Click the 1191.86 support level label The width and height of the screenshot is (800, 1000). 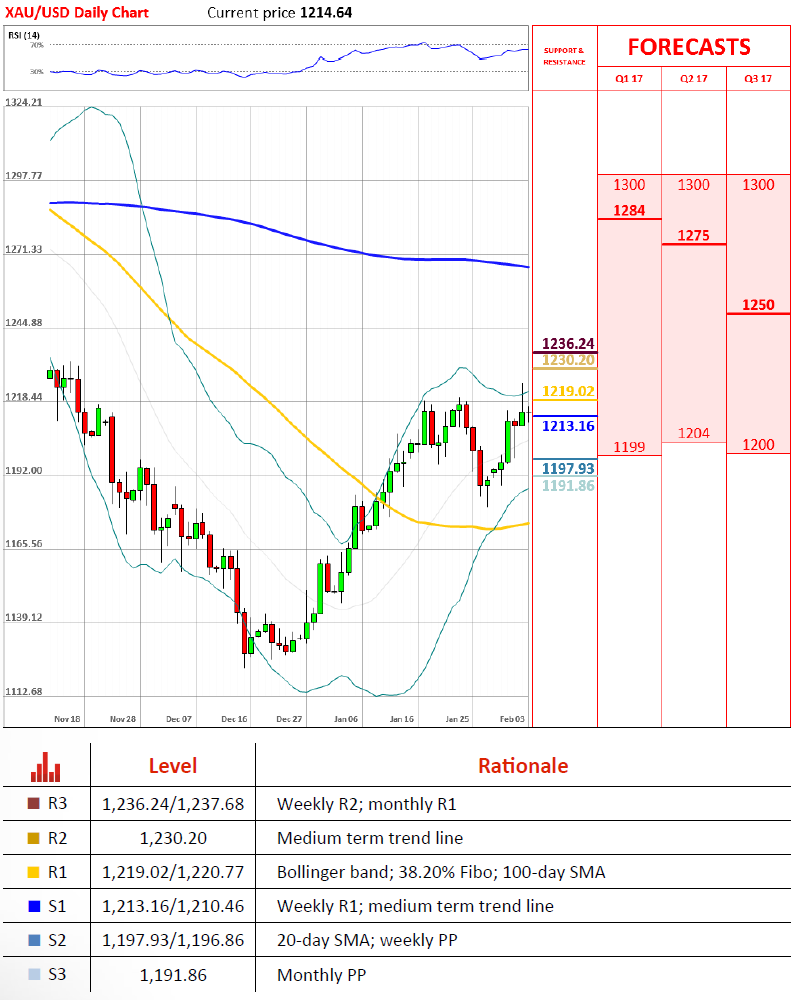(x=568, y=485)
